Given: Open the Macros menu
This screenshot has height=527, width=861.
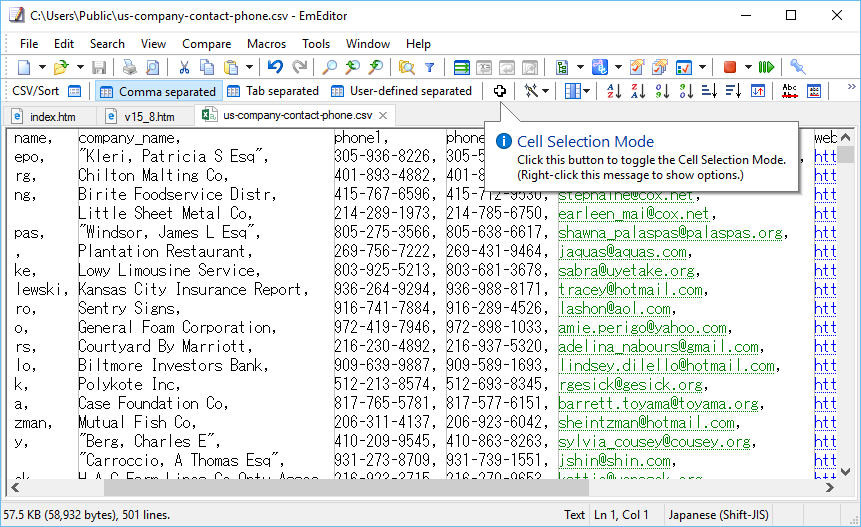Looking at the screenshot, I should click(x=266, y=44).
